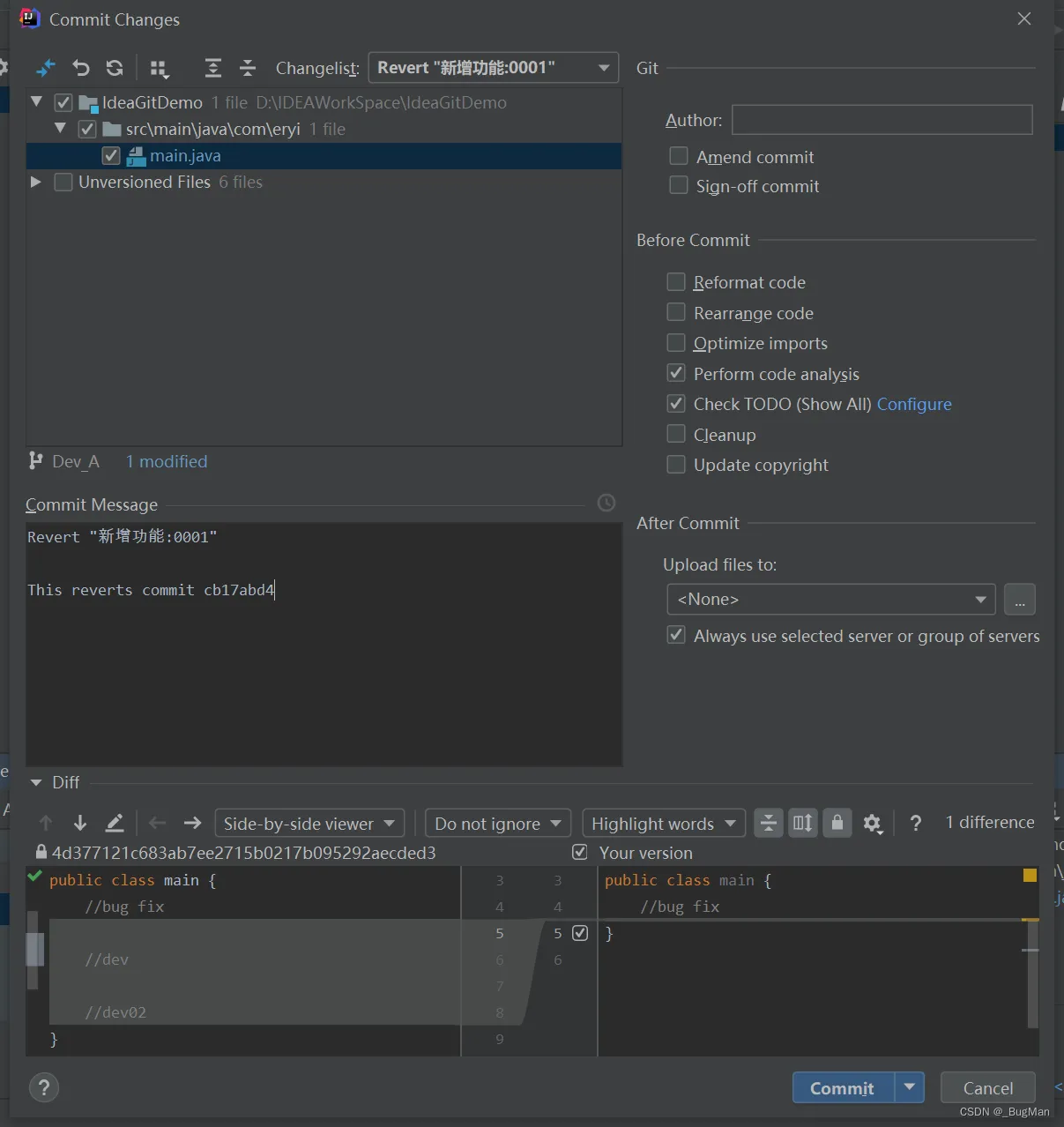This screenshot has height=1127, width=1064.
Task: Toggle the editing lock icon
Action: click(837, 823)
